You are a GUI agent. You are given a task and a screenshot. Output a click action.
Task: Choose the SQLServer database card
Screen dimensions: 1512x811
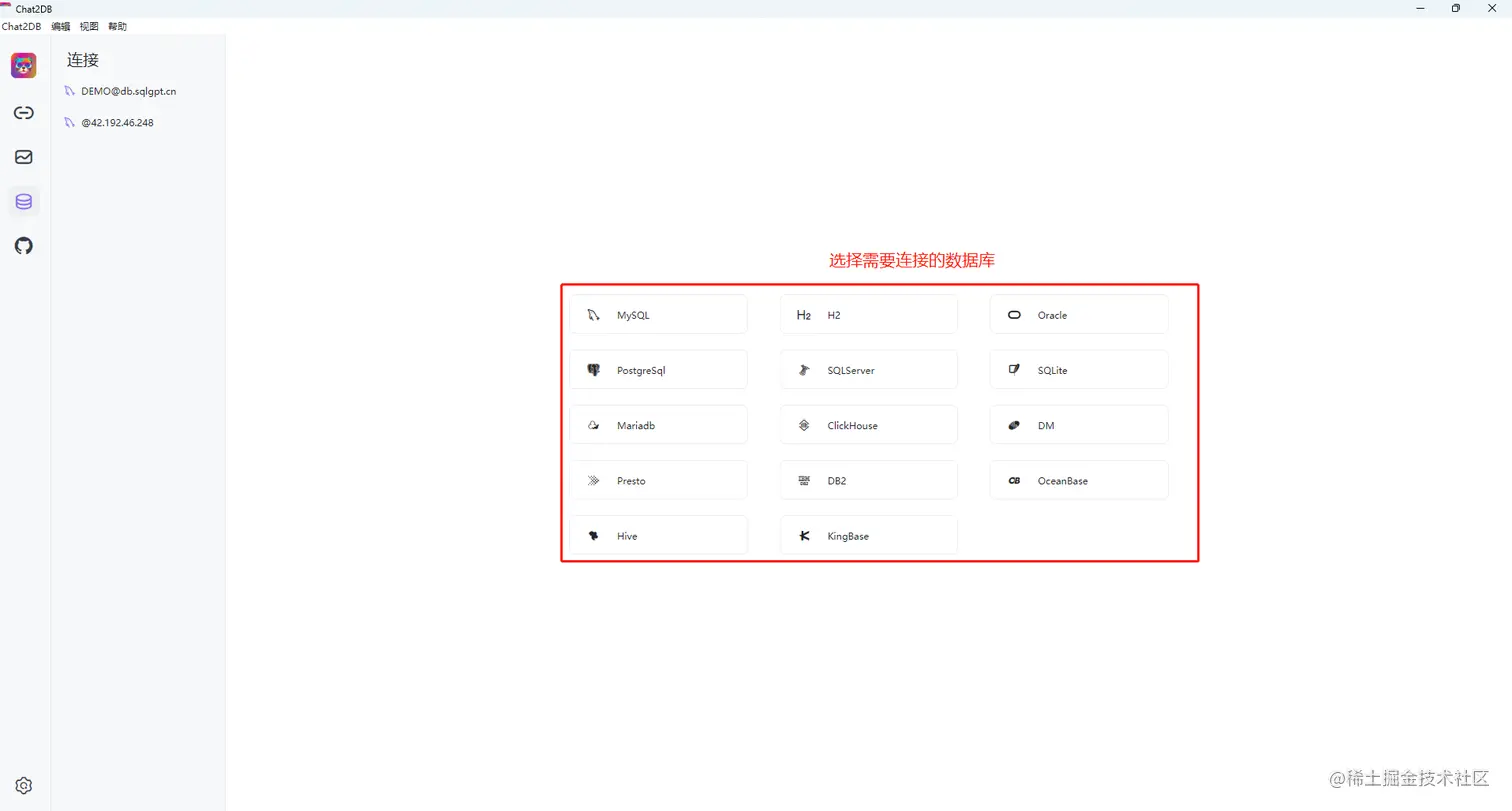tap(869, 370)
